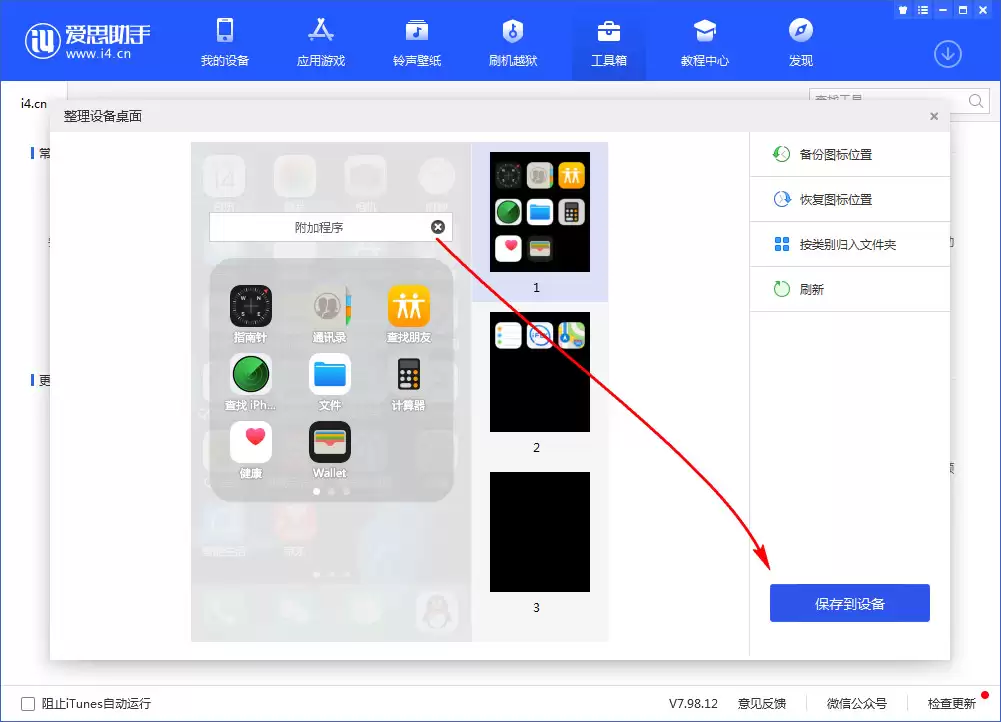Open the 教程中心 tab
The width and height of the screenshot is (1001, 722).
click(x=705, y=42)
